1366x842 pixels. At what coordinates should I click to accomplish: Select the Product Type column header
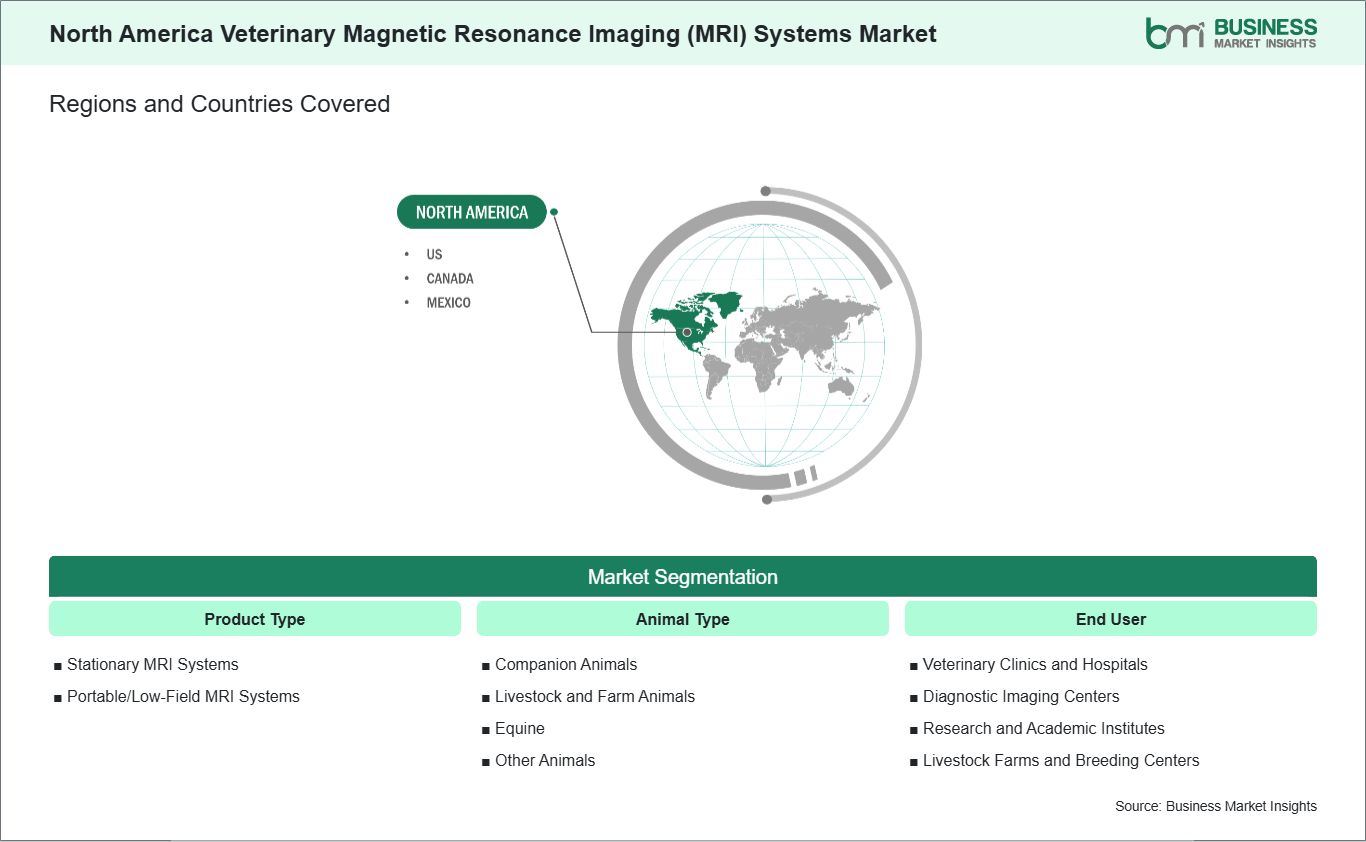[x=255, y=619]
